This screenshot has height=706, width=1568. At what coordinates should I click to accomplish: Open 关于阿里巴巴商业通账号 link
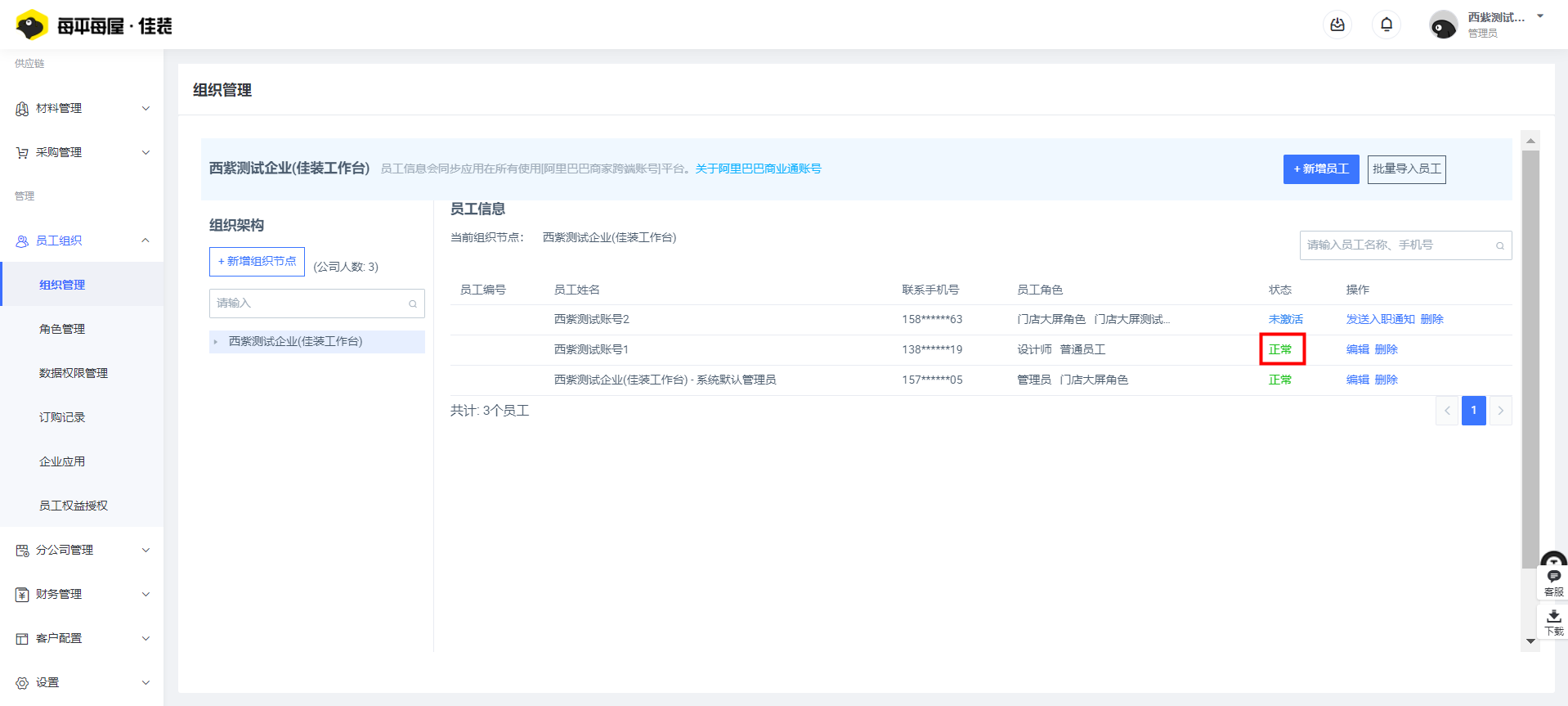(x=758, y=169)
